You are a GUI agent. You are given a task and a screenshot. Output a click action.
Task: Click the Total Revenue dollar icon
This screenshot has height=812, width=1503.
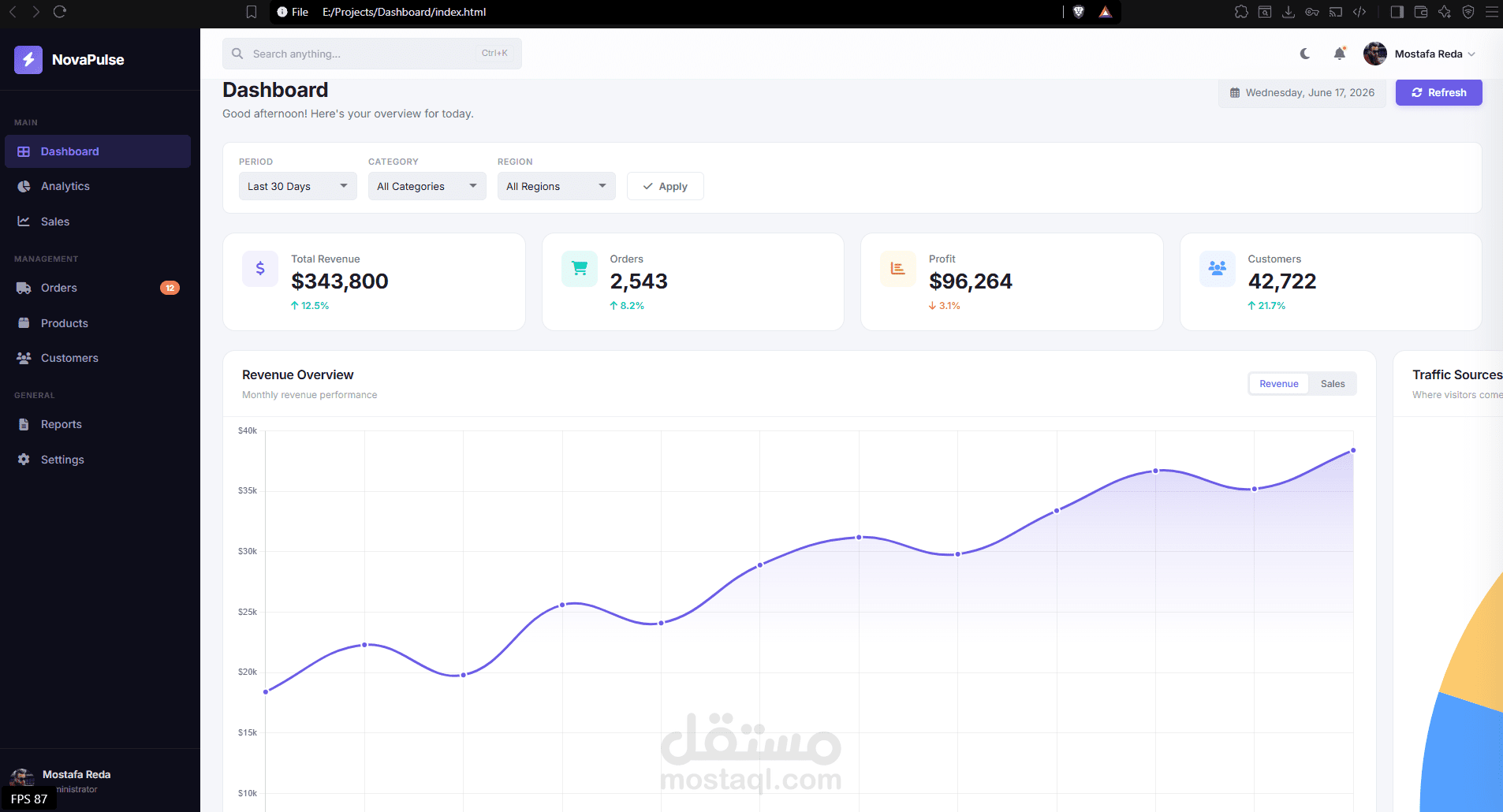pos(260,269)
